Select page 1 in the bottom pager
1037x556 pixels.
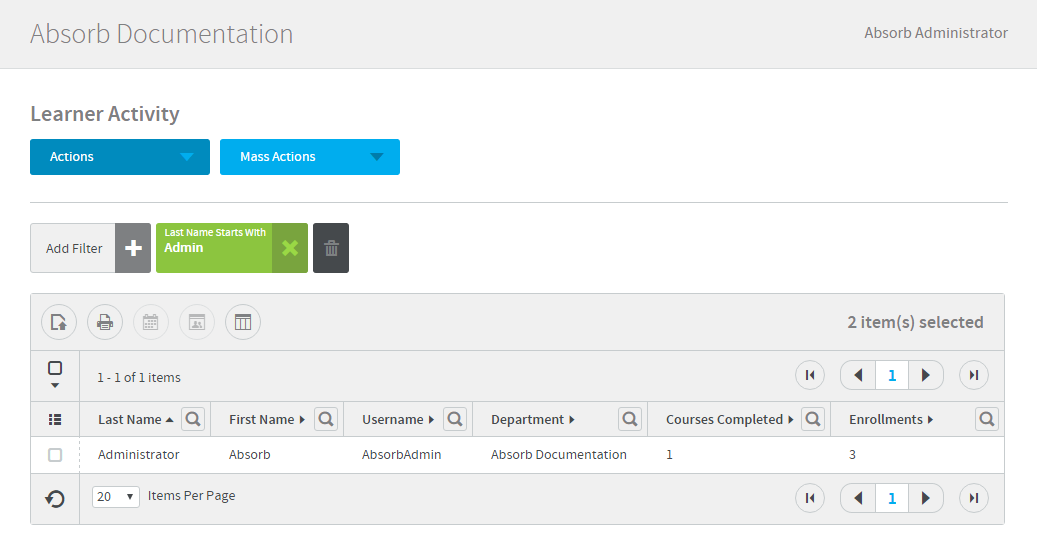(x=892, y=498)
